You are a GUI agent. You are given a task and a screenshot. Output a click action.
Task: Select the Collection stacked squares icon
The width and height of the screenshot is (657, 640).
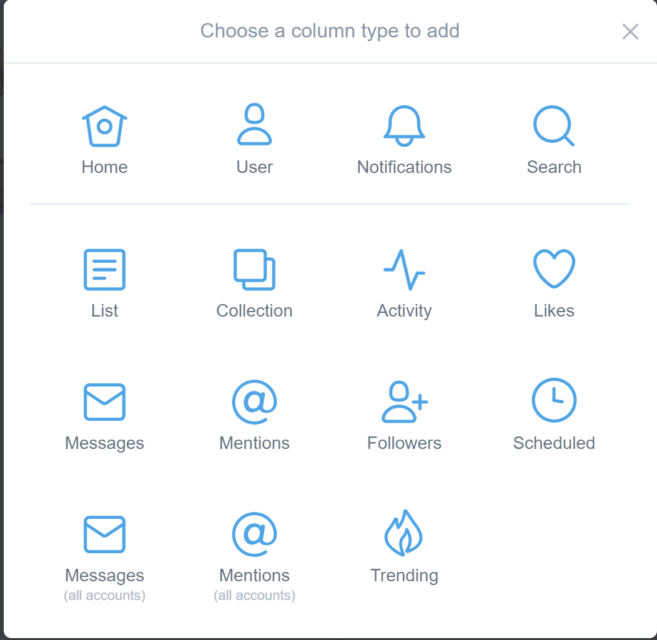(254, 269)
